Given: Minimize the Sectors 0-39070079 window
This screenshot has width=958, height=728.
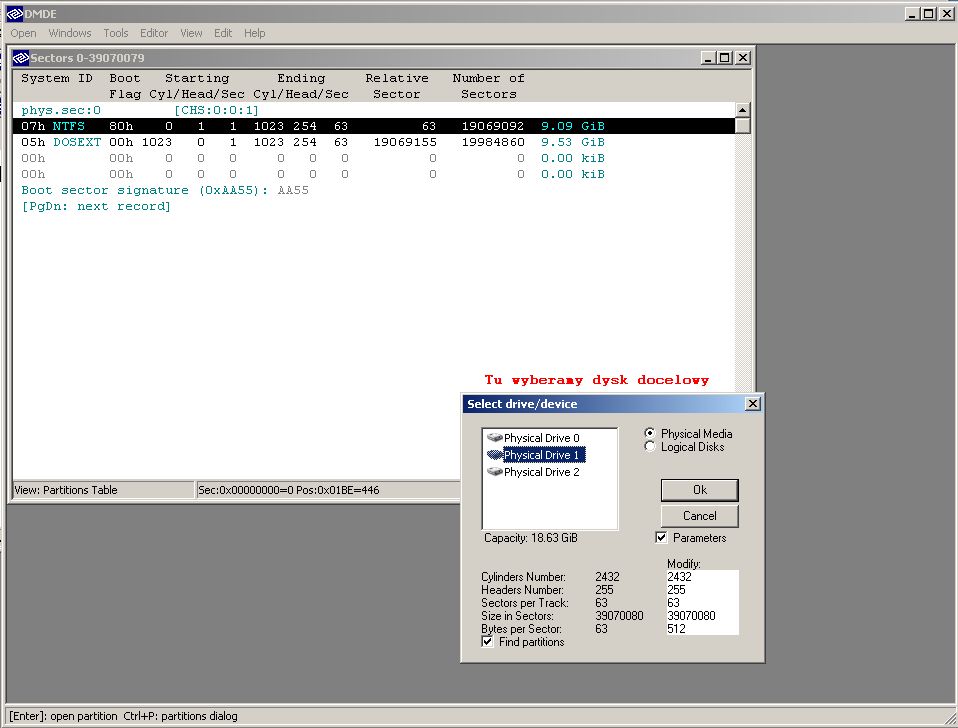Looking at the screenshot, I should pos(708,58).
